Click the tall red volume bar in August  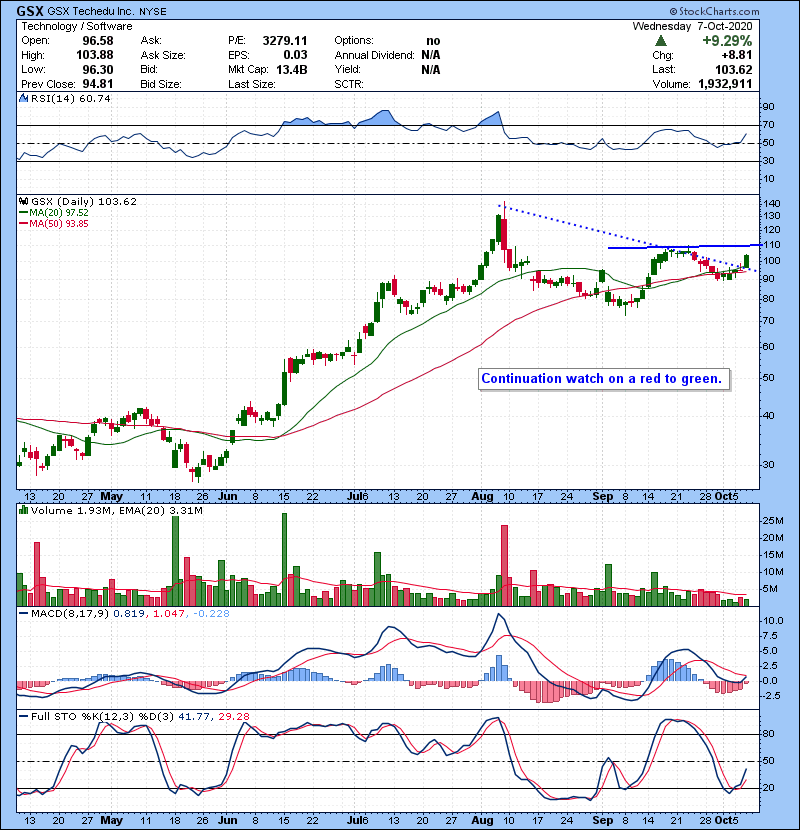point(504,565)
